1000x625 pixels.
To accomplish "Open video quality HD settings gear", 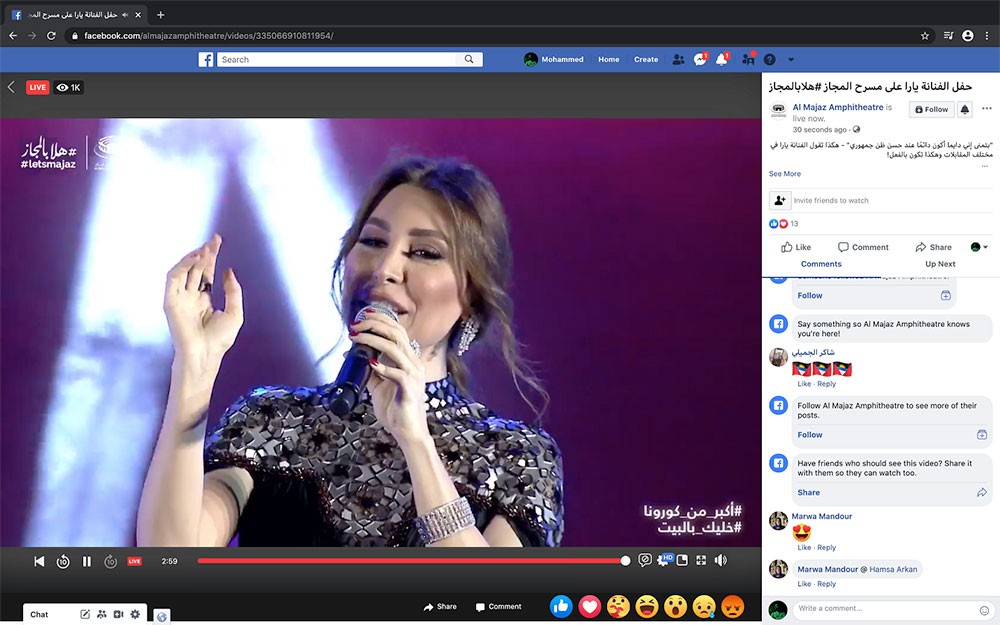I will point(665,560).
